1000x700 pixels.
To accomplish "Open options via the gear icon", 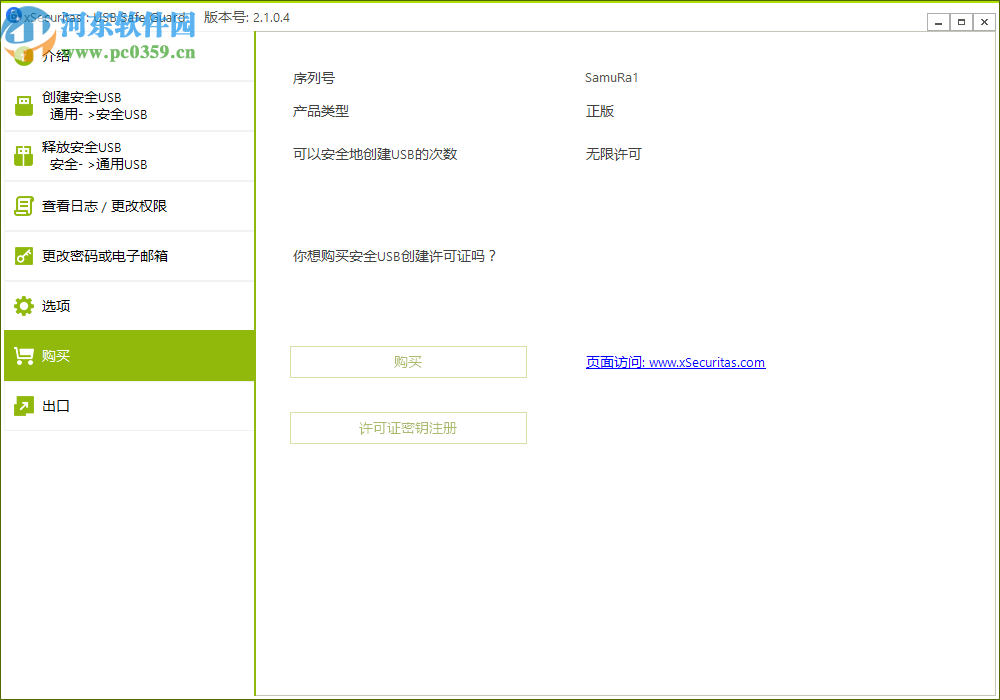I will (23, 305).
